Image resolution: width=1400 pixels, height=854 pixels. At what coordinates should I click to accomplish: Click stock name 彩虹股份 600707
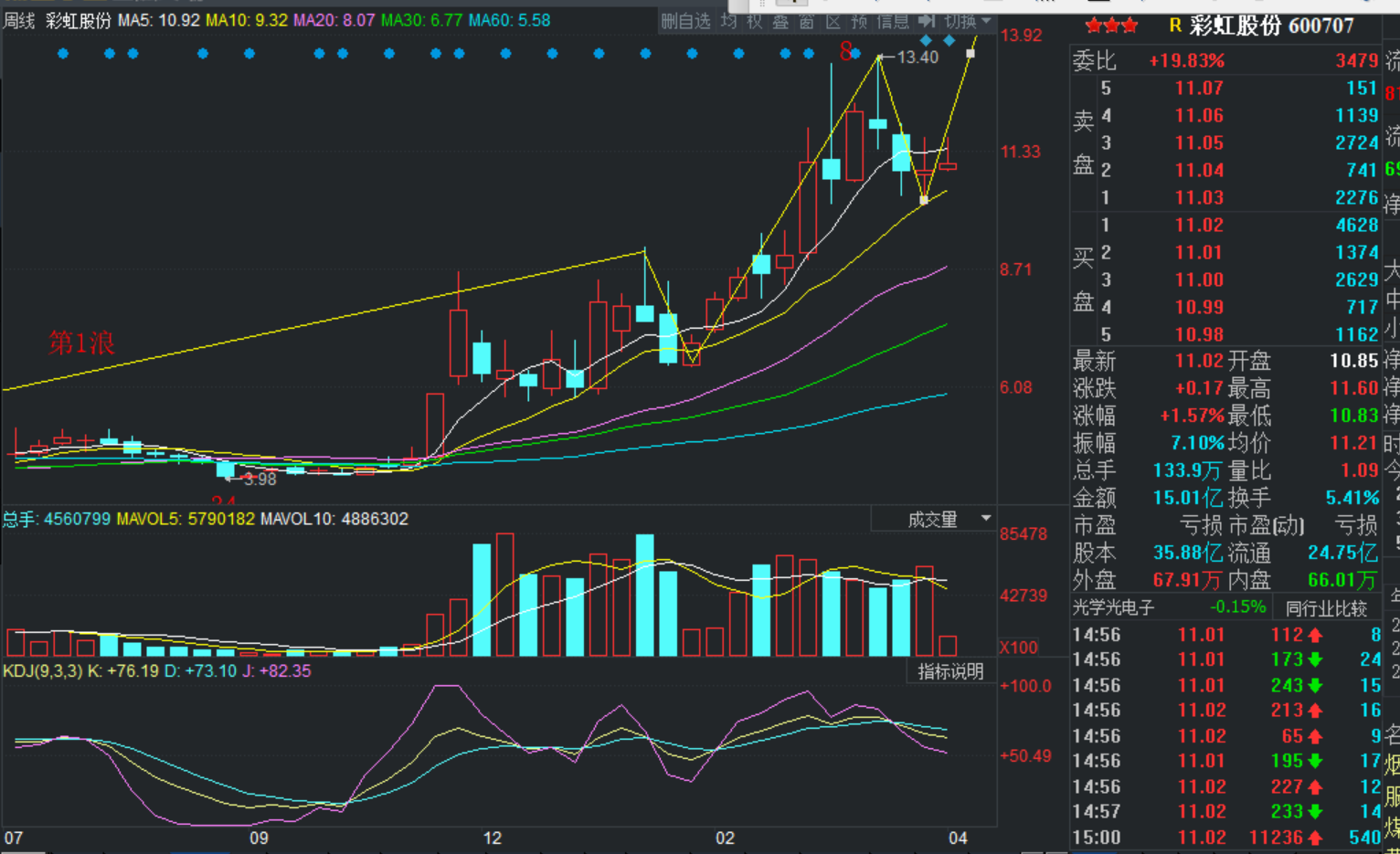tap(1272, 26)
